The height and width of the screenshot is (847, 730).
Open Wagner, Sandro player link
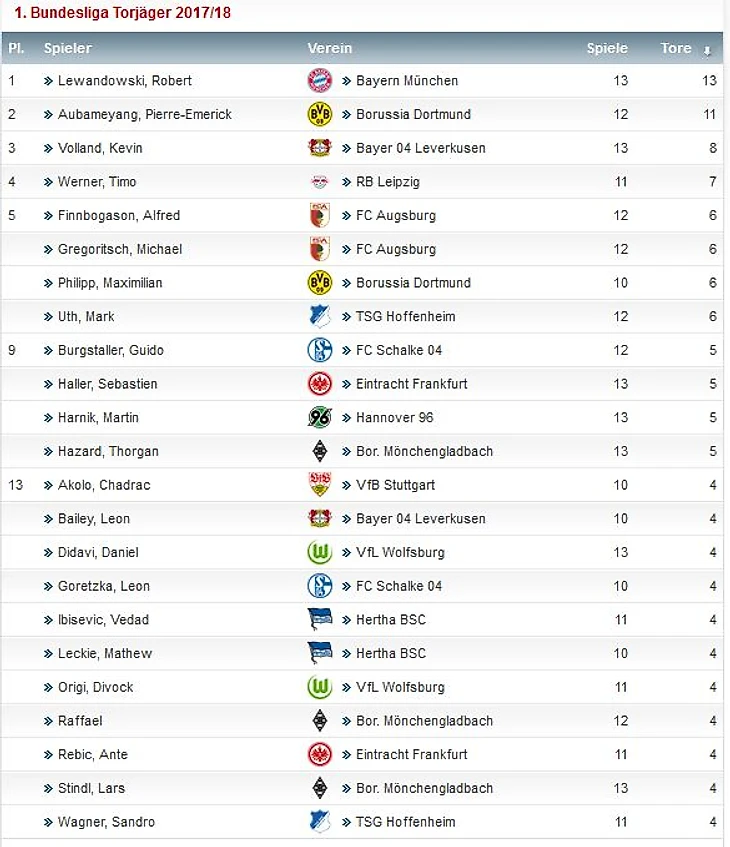click(106, 822)
